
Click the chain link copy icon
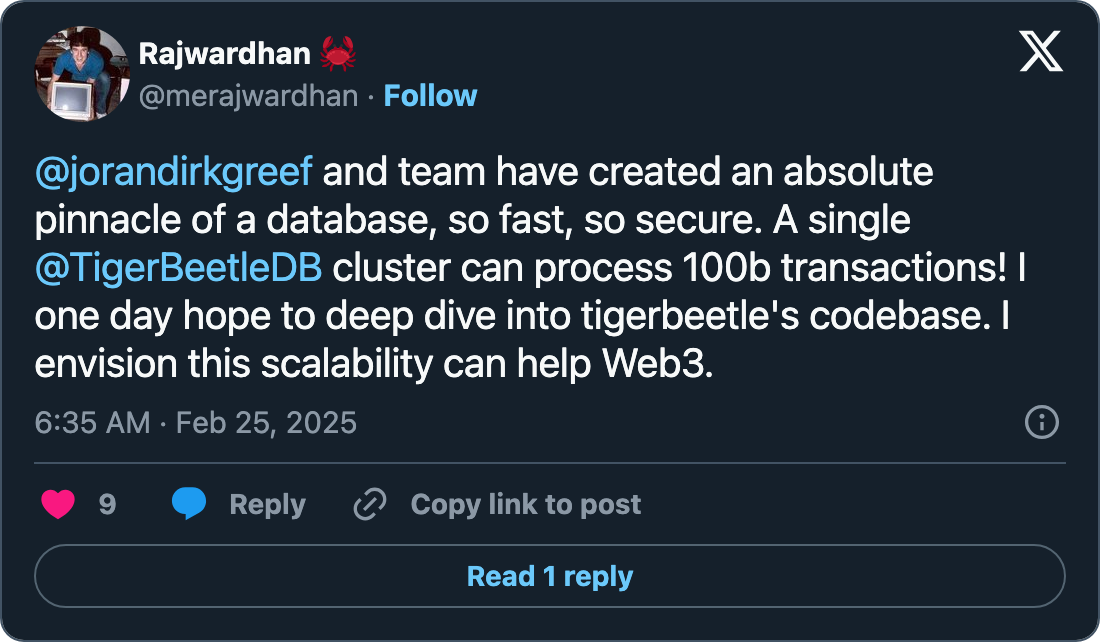[x=370, y=504]
